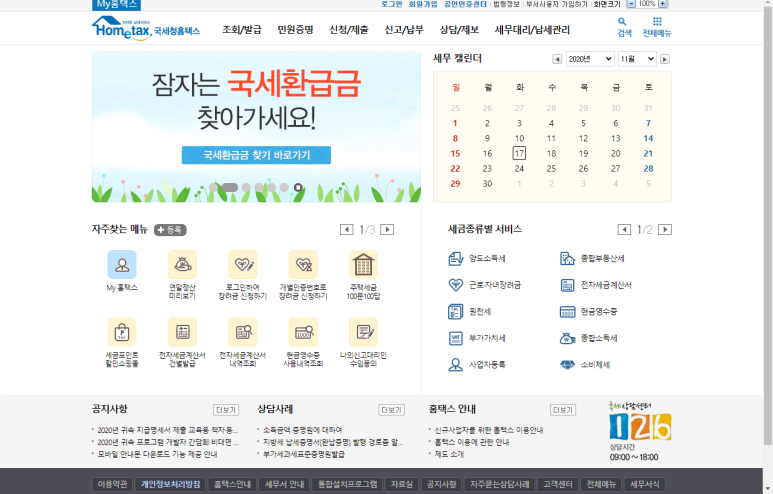This screenshot has height=494, width=773.
Task: Open 상담/제보 menu
Action: (x=459, y=30)
